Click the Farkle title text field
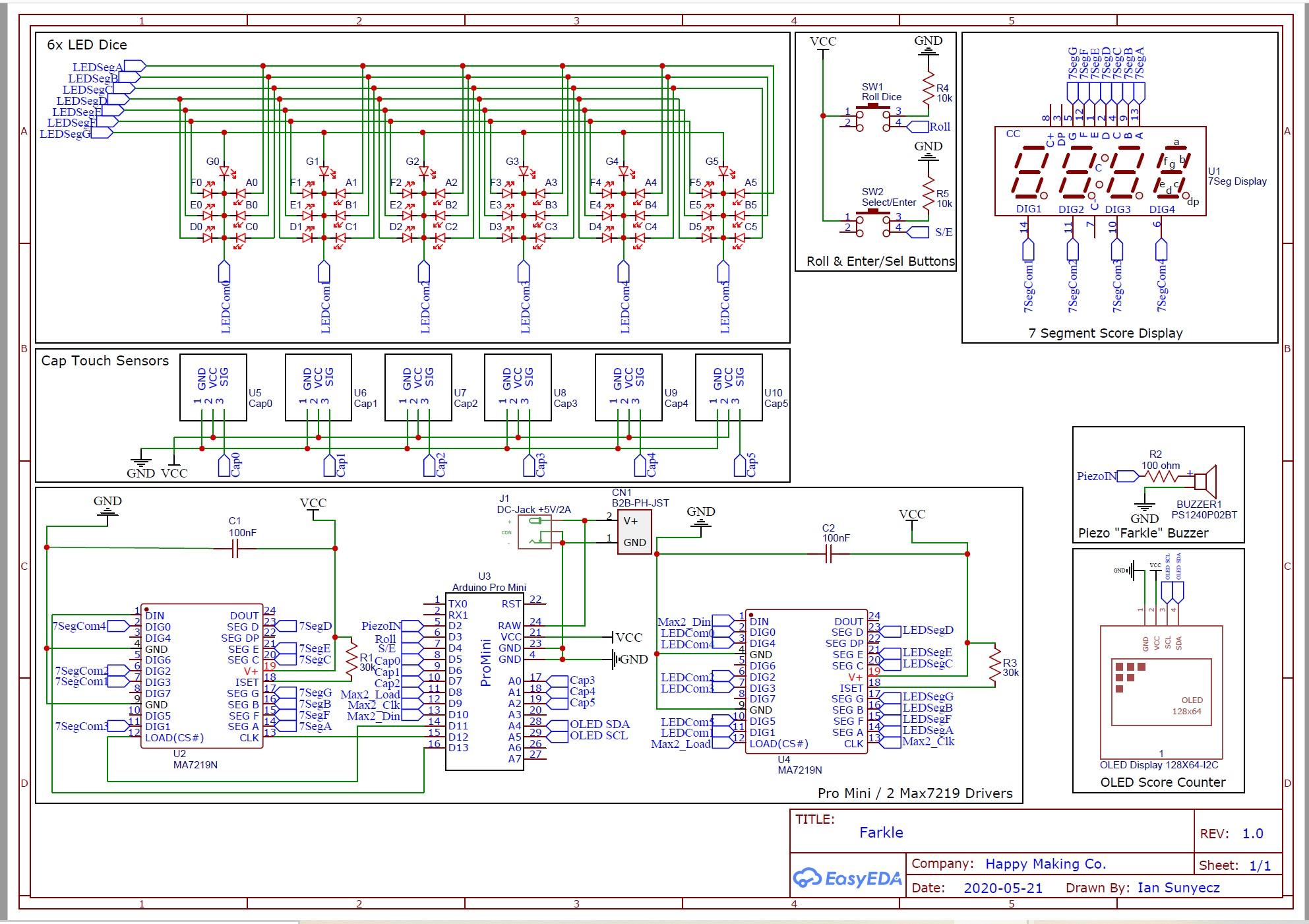Screen dimensions: 1309x924 pyautogui.click(x=883, y=832)
